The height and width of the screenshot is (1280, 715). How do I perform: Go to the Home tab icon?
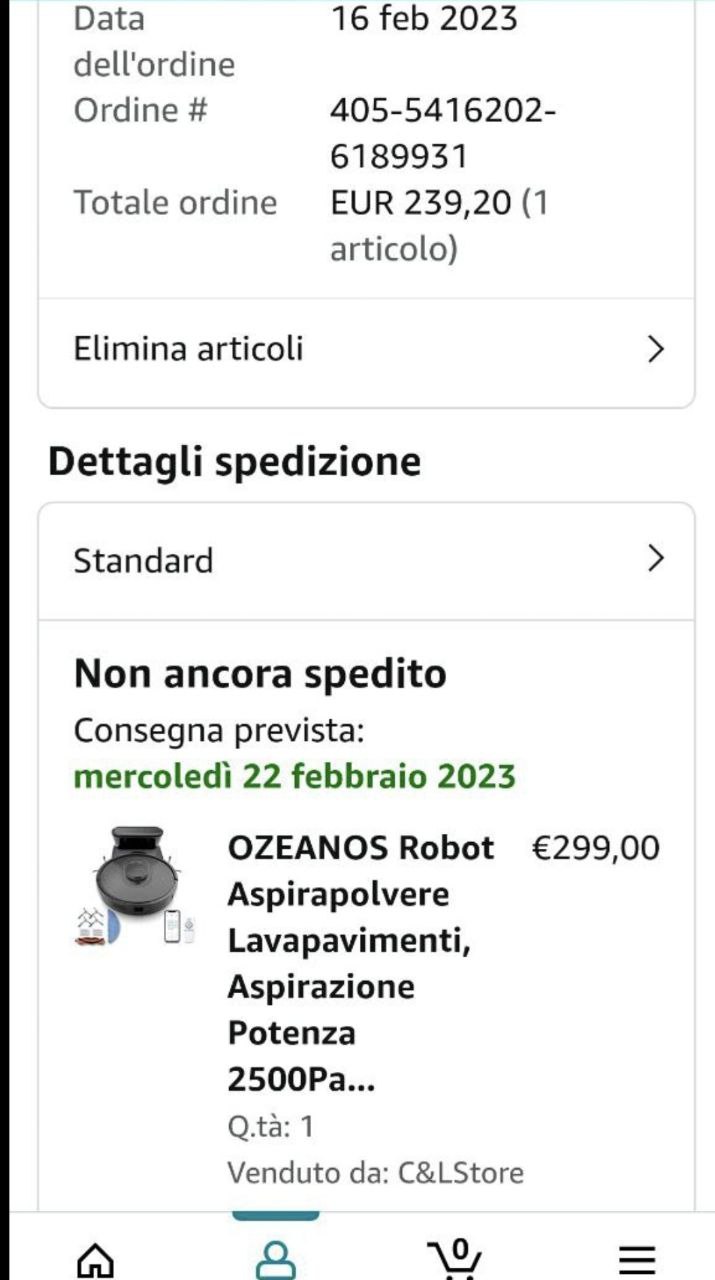95,1260
